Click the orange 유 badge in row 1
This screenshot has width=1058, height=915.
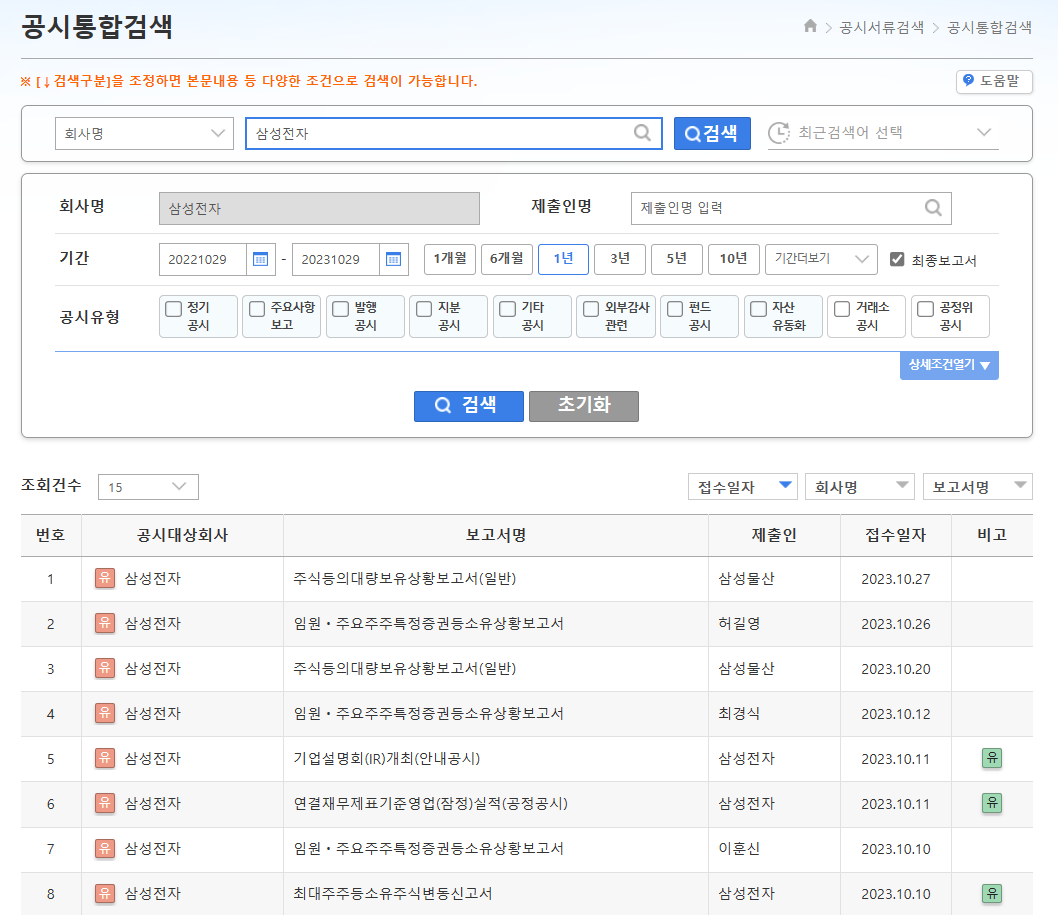pyautogui.click(x=105, y=578)
